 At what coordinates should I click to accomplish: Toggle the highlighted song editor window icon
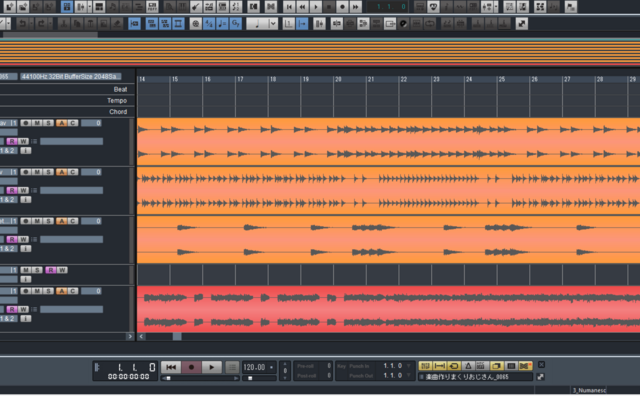point(67,7)
